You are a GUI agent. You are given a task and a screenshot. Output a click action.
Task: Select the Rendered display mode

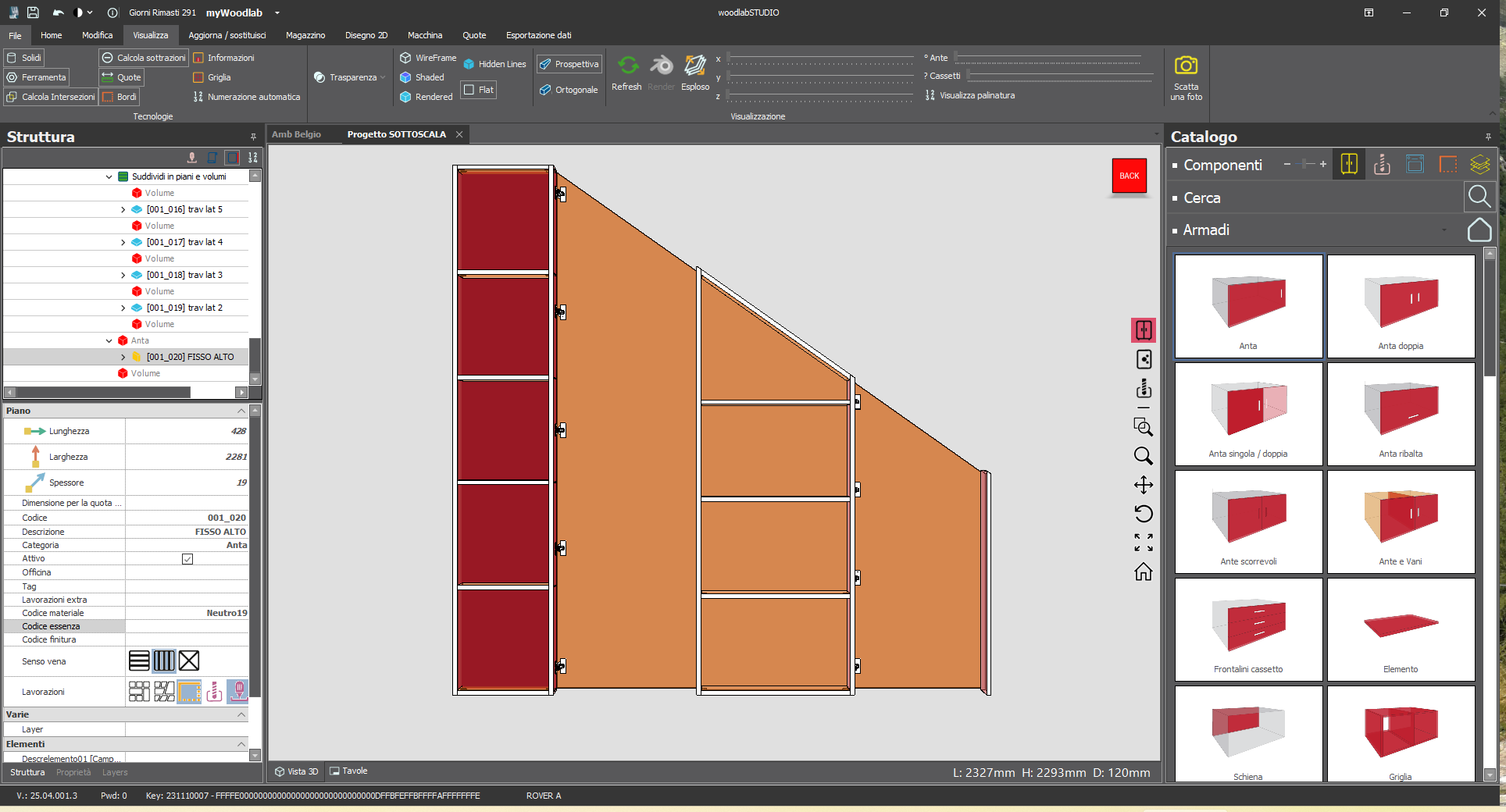(x=426, y=97)
